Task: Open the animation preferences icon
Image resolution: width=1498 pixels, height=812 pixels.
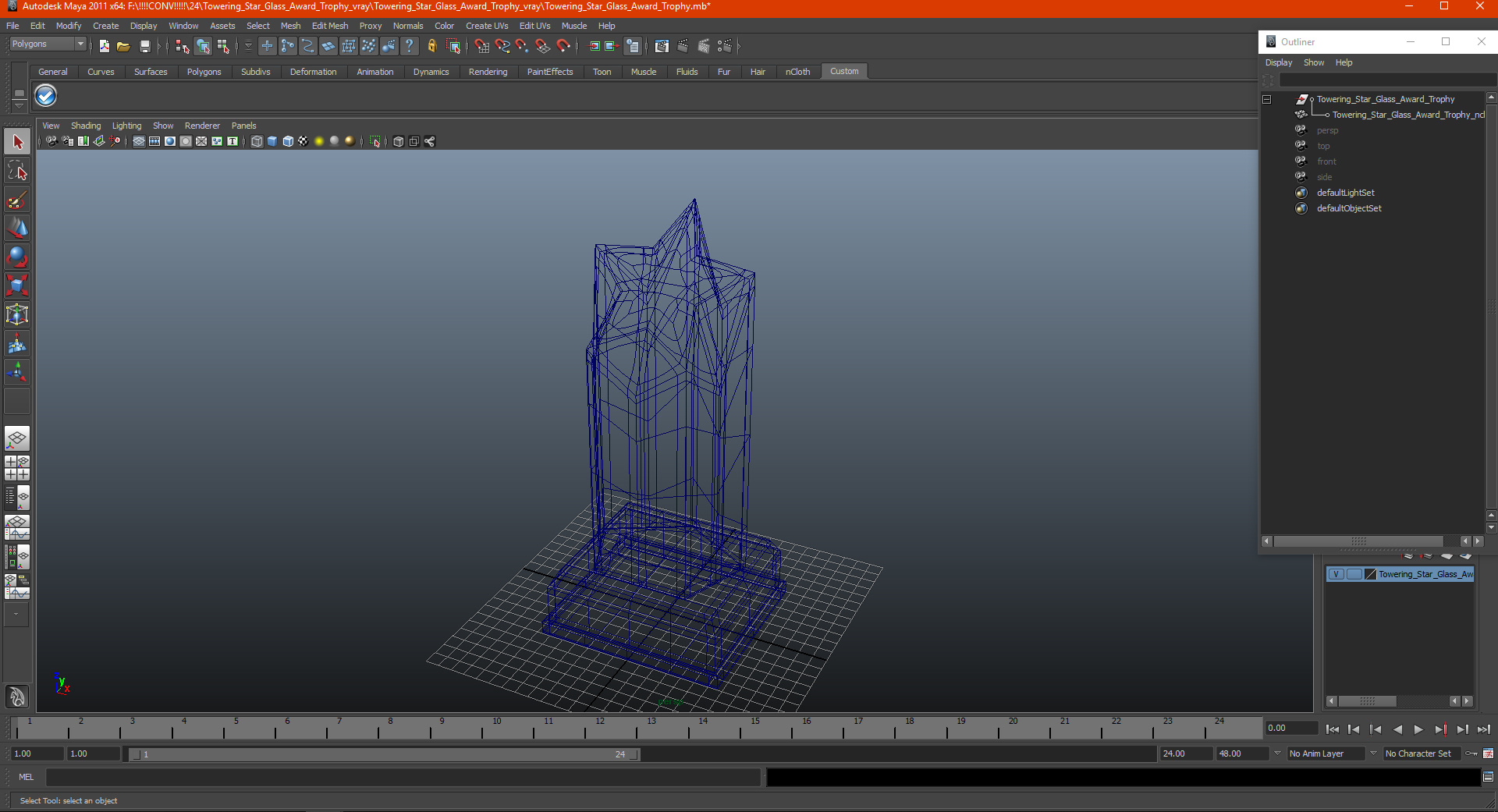Action: 1488,753
